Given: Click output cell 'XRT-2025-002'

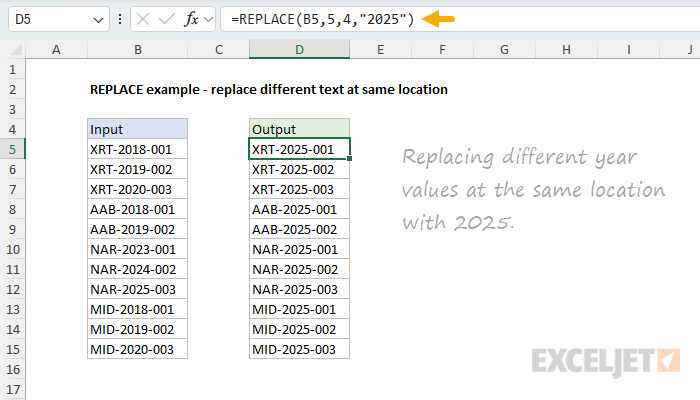Looking at the screenshot, I should pos(299,169).
